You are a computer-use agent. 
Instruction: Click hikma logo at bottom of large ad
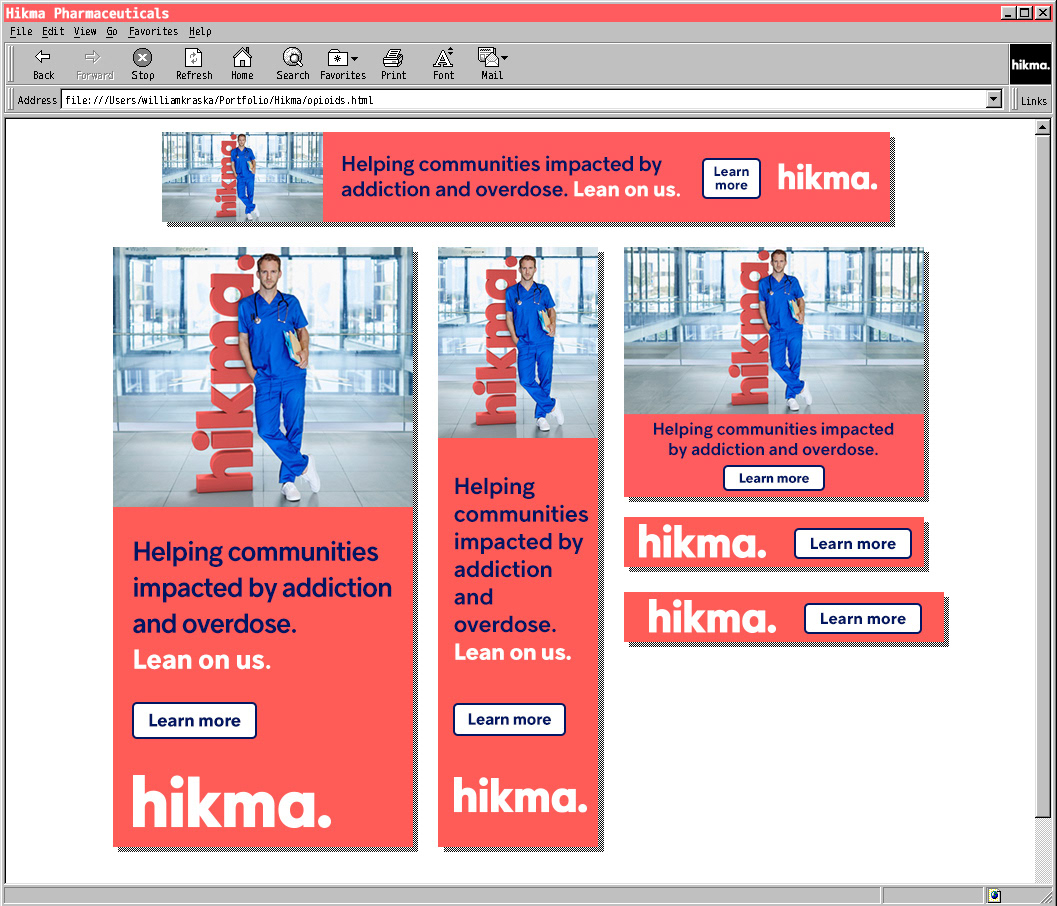click(x=232, y=801)
